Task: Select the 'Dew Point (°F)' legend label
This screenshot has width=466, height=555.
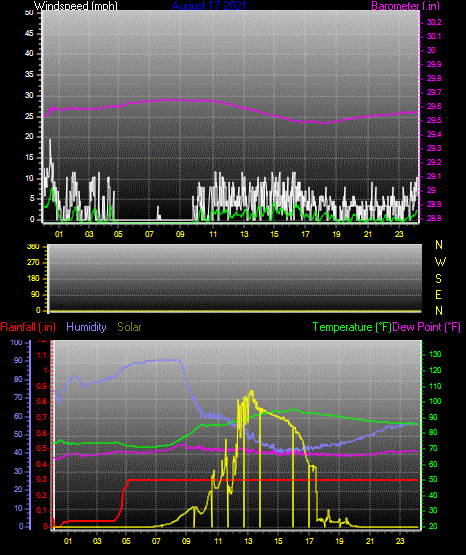Action: coord(427,327)
